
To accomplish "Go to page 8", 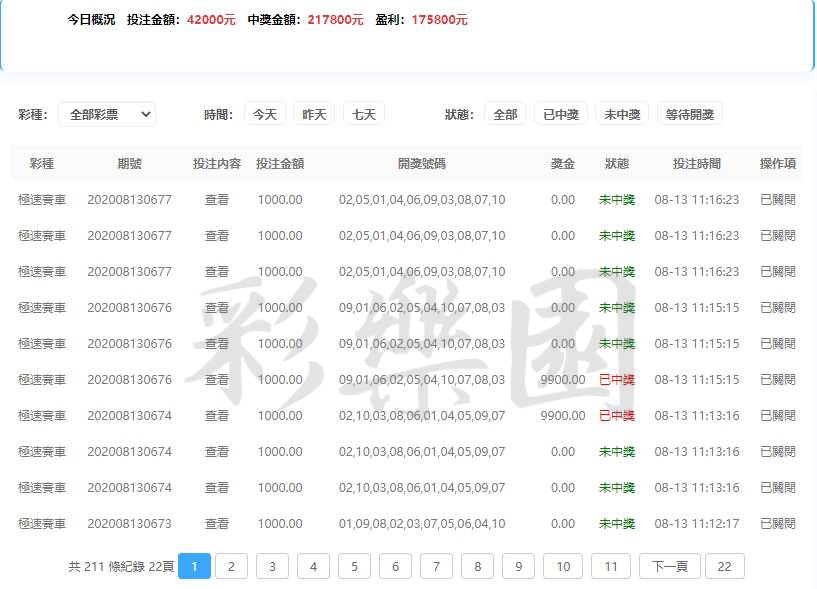I will coord(477,566).
